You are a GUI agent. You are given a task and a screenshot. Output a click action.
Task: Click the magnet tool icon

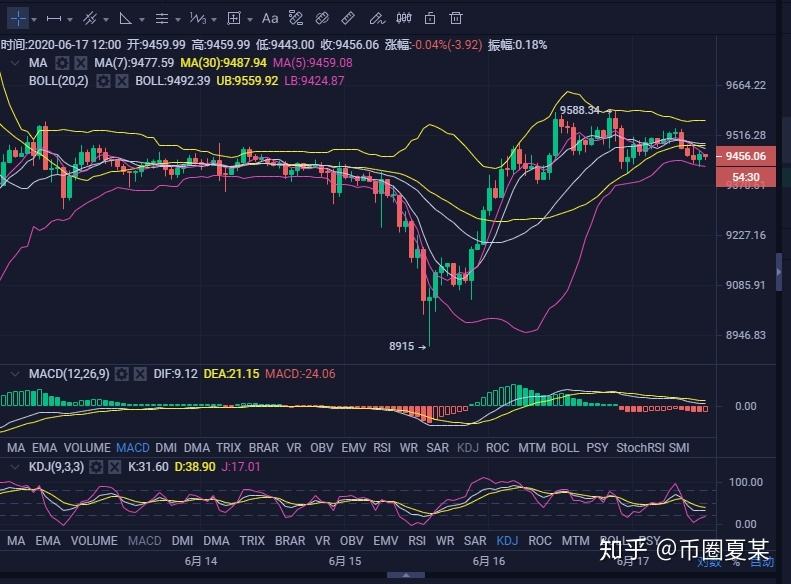(x=322, y=19)
